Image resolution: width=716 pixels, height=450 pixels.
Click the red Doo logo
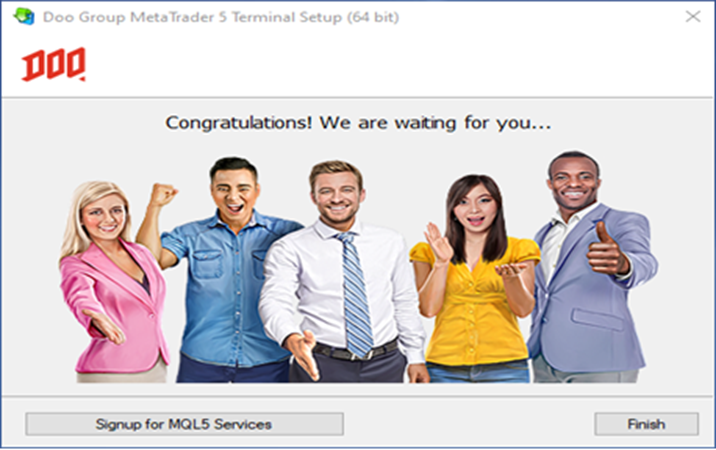(54, 64)
